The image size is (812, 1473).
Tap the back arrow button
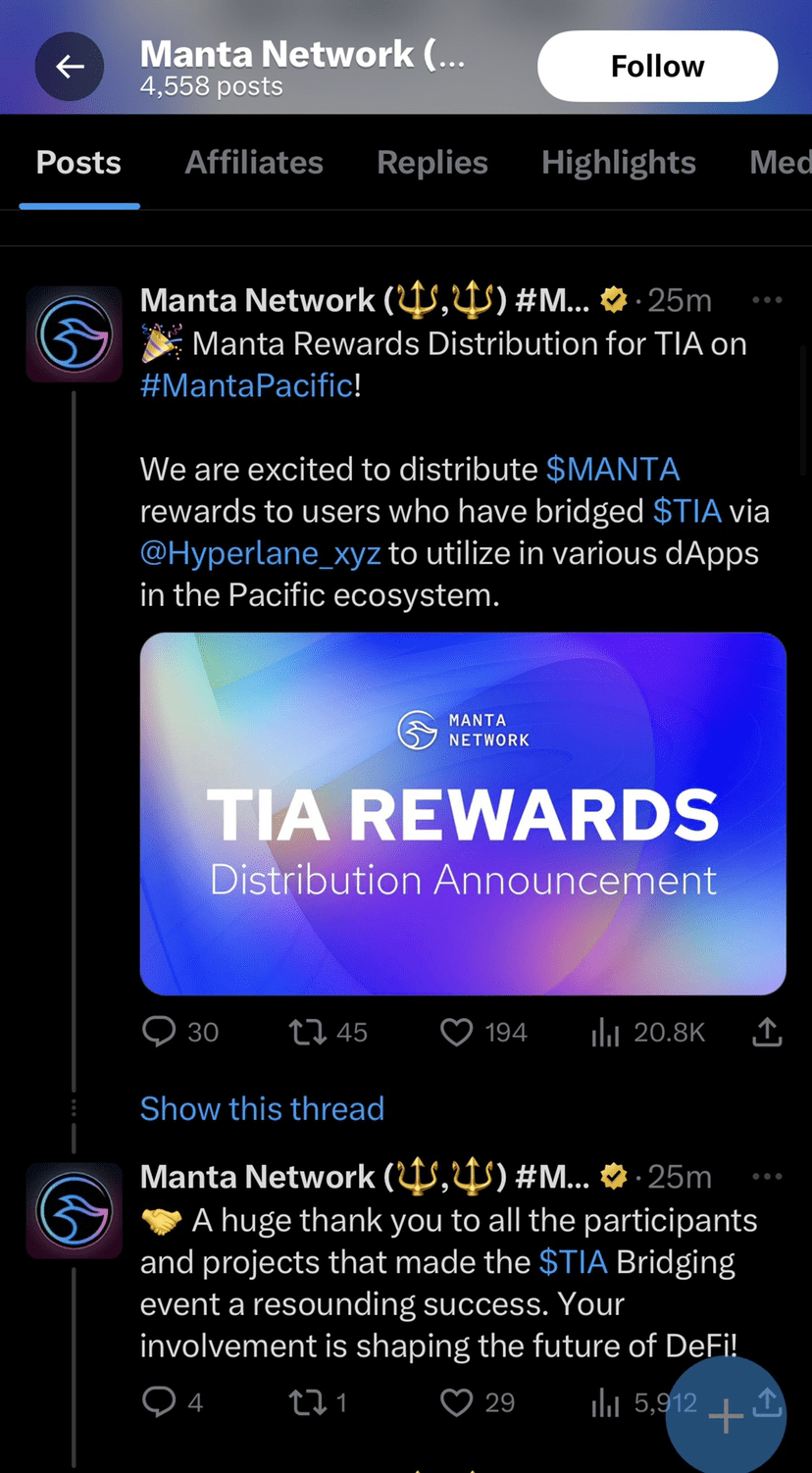click(x=70, y=67)
